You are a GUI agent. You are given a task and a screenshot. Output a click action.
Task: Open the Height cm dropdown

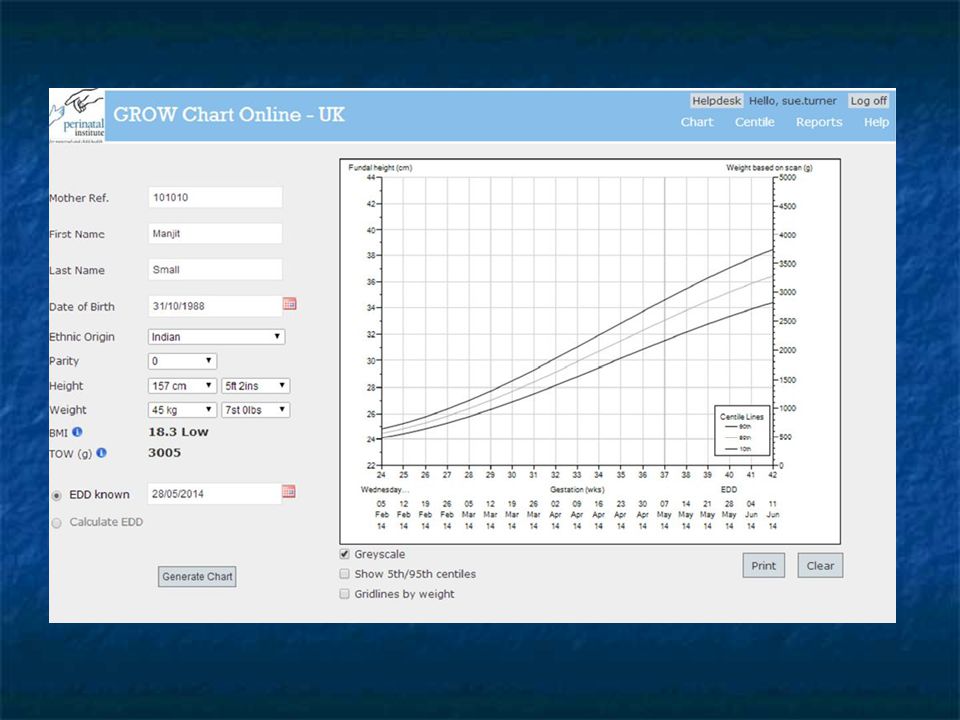(182, 386)
